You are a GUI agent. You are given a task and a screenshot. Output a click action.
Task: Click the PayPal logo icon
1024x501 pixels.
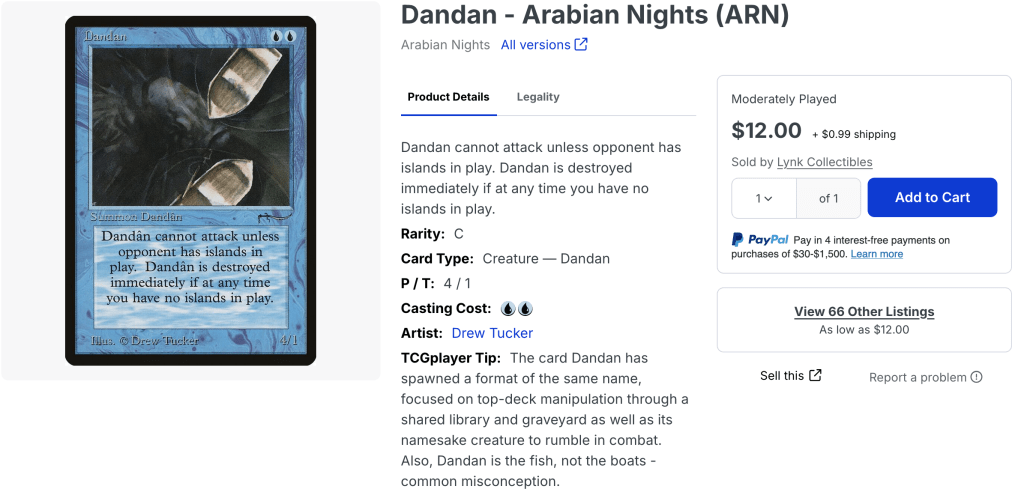[738, 240]
